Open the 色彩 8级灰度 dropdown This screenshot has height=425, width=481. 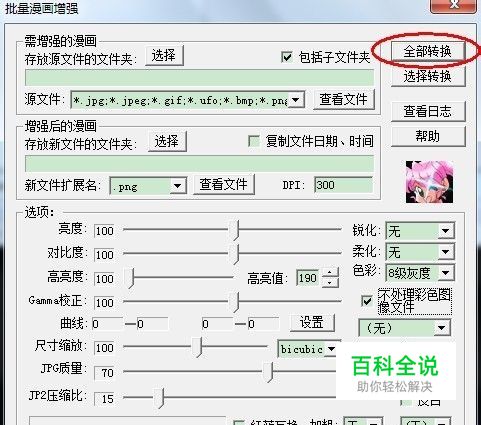pyautogui.click(x=446, y=273)
